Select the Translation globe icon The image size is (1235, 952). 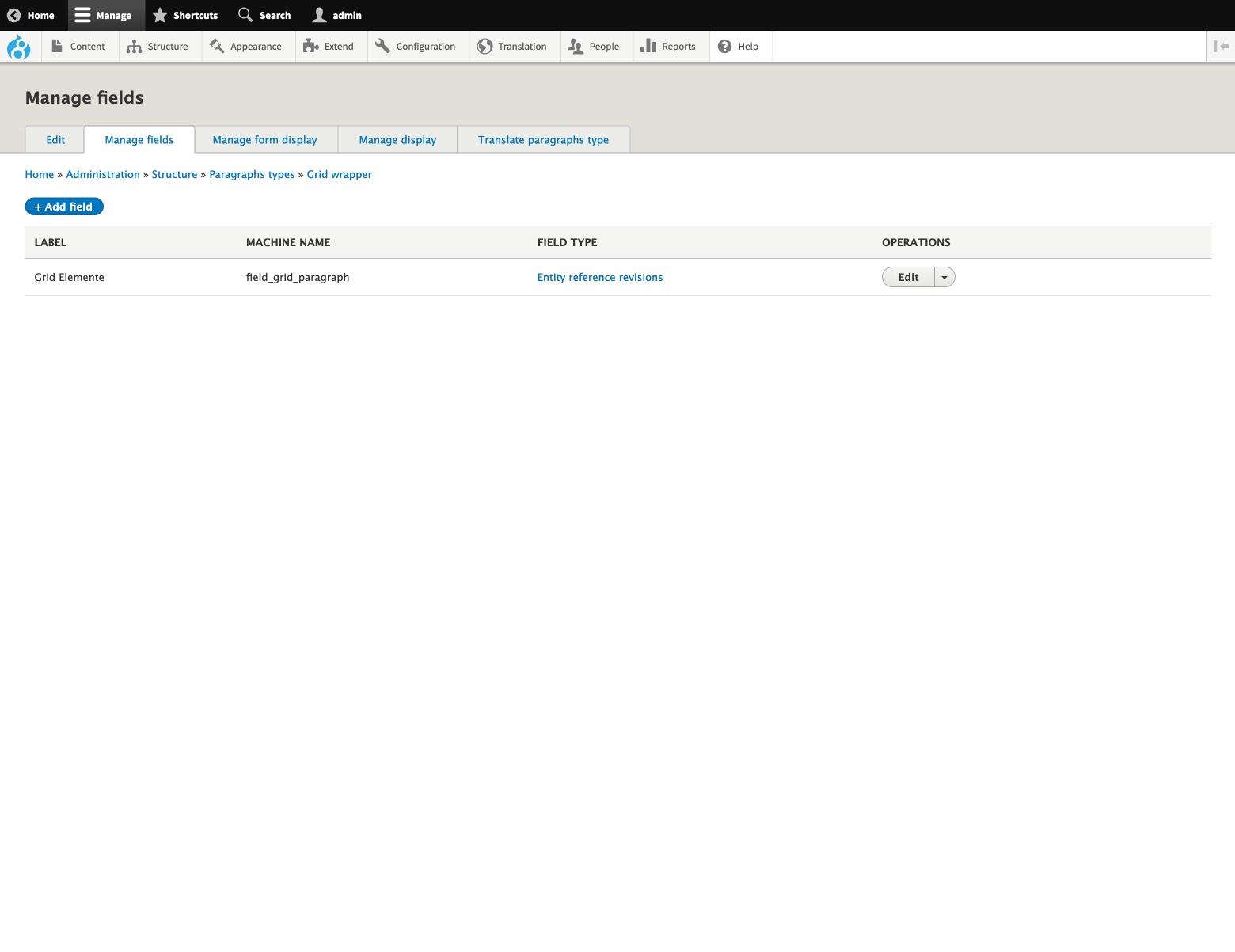click(x=483, y=46)
